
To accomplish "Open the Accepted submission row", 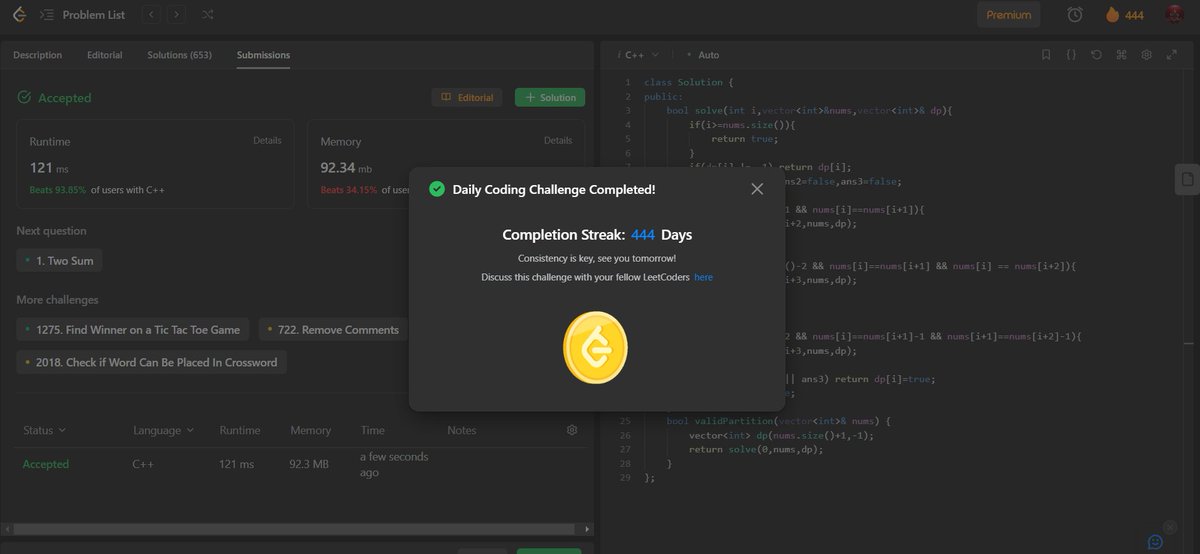I will tap(298, 465).
